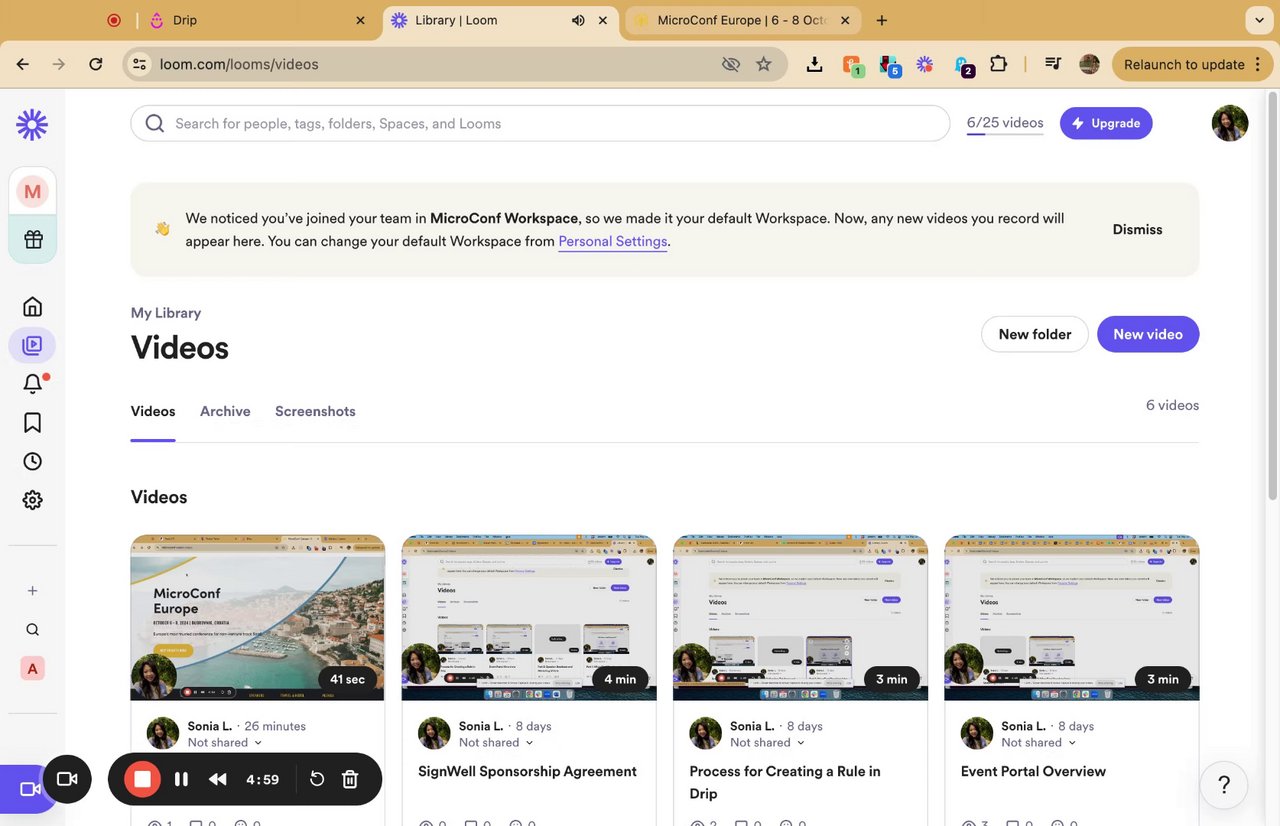
Task: Open the media control icon in Chrome toolbar
Action: pyautogui.click(x=1053, y=64)
